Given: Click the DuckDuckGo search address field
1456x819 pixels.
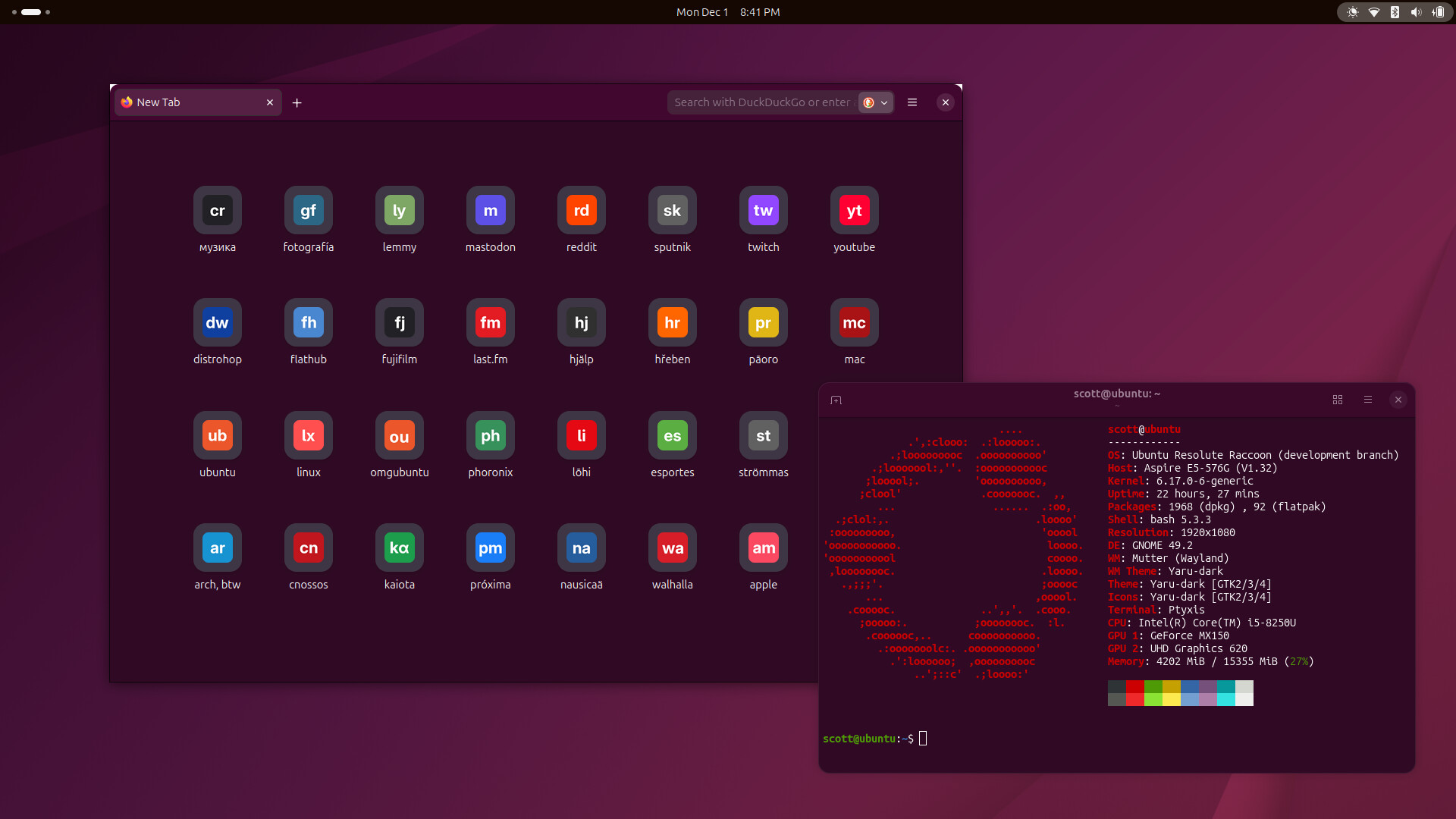Looking at the screenshot, I should click(x=761, y=102).
